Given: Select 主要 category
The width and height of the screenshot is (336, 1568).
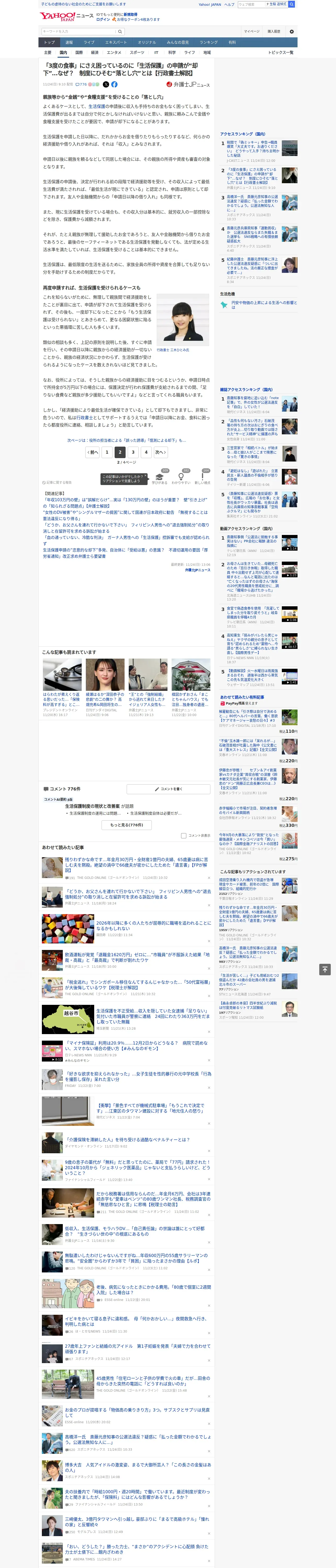Looking at the screenshot, I should tap(48, 52).
